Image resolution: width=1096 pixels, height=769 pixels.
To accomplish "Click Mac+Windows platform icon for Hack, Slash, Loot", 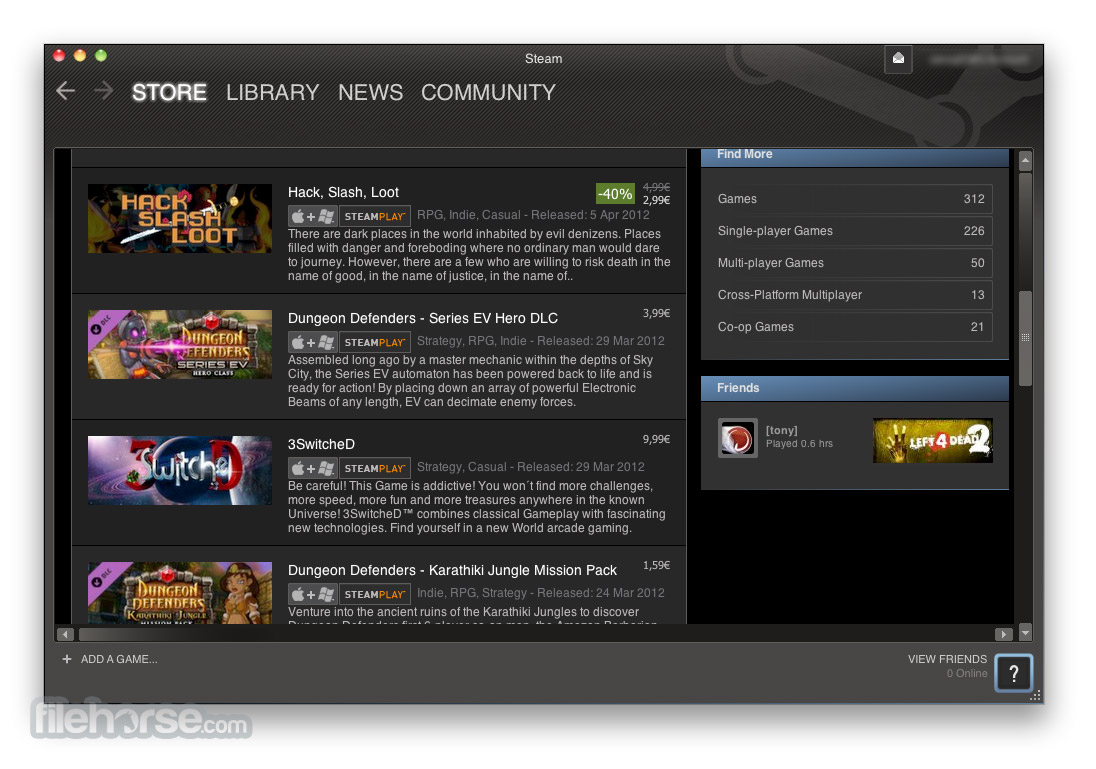I will (312, 216).
